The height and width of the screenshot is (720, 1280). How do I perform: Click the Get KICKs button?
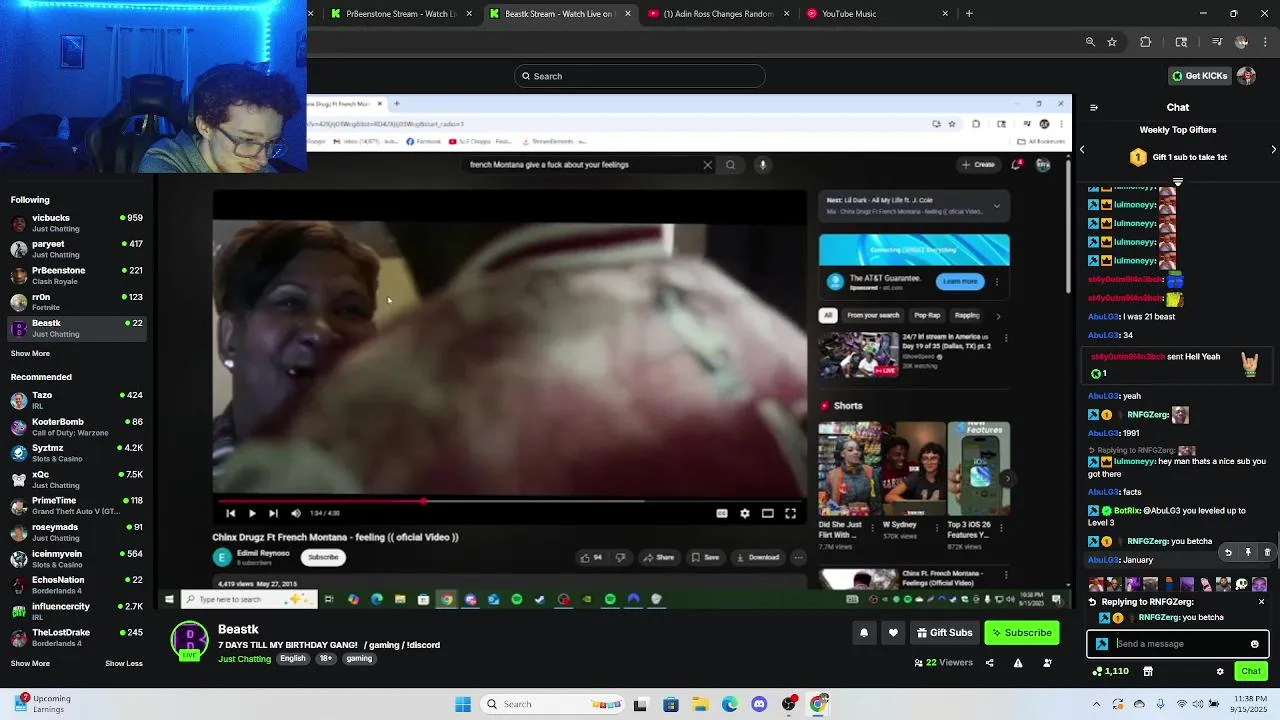pyautogui.click(x=1199, y=76)
